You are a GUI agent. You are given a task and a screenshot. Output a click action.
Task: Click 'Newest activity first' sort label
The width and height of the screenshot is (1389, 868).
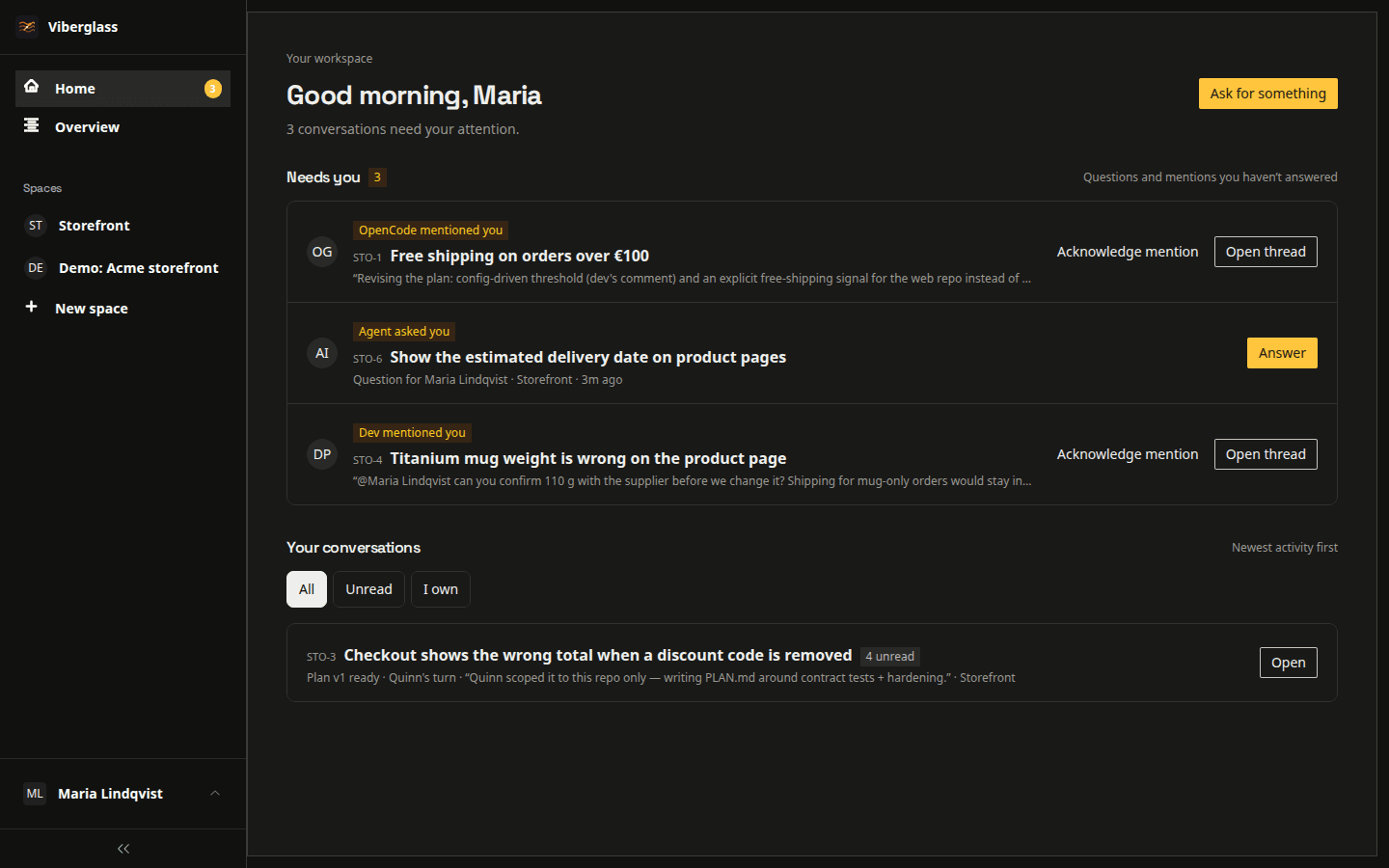click(x=1285, y=548)
